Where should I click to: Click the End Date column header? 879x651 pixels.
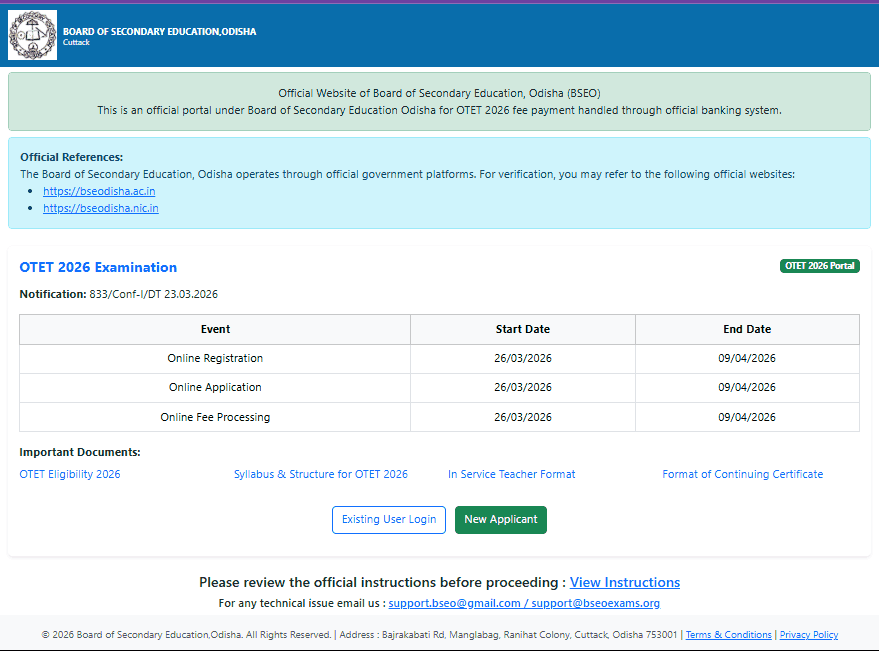coord(747,329)
